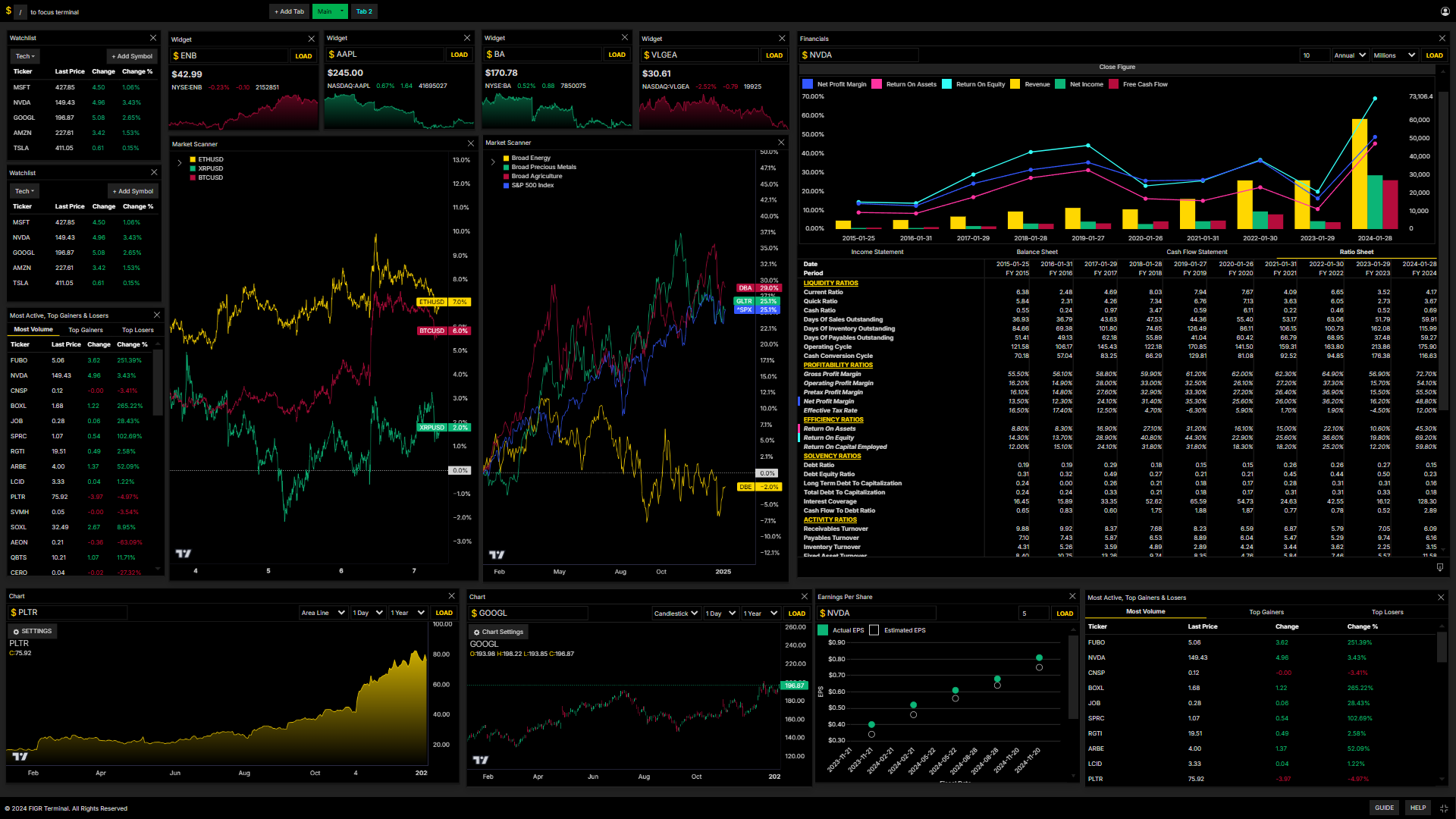Viewport: 1456px width, 819px height.
Task: Open the Income Statement tab
Action: [x=877, y=252]
